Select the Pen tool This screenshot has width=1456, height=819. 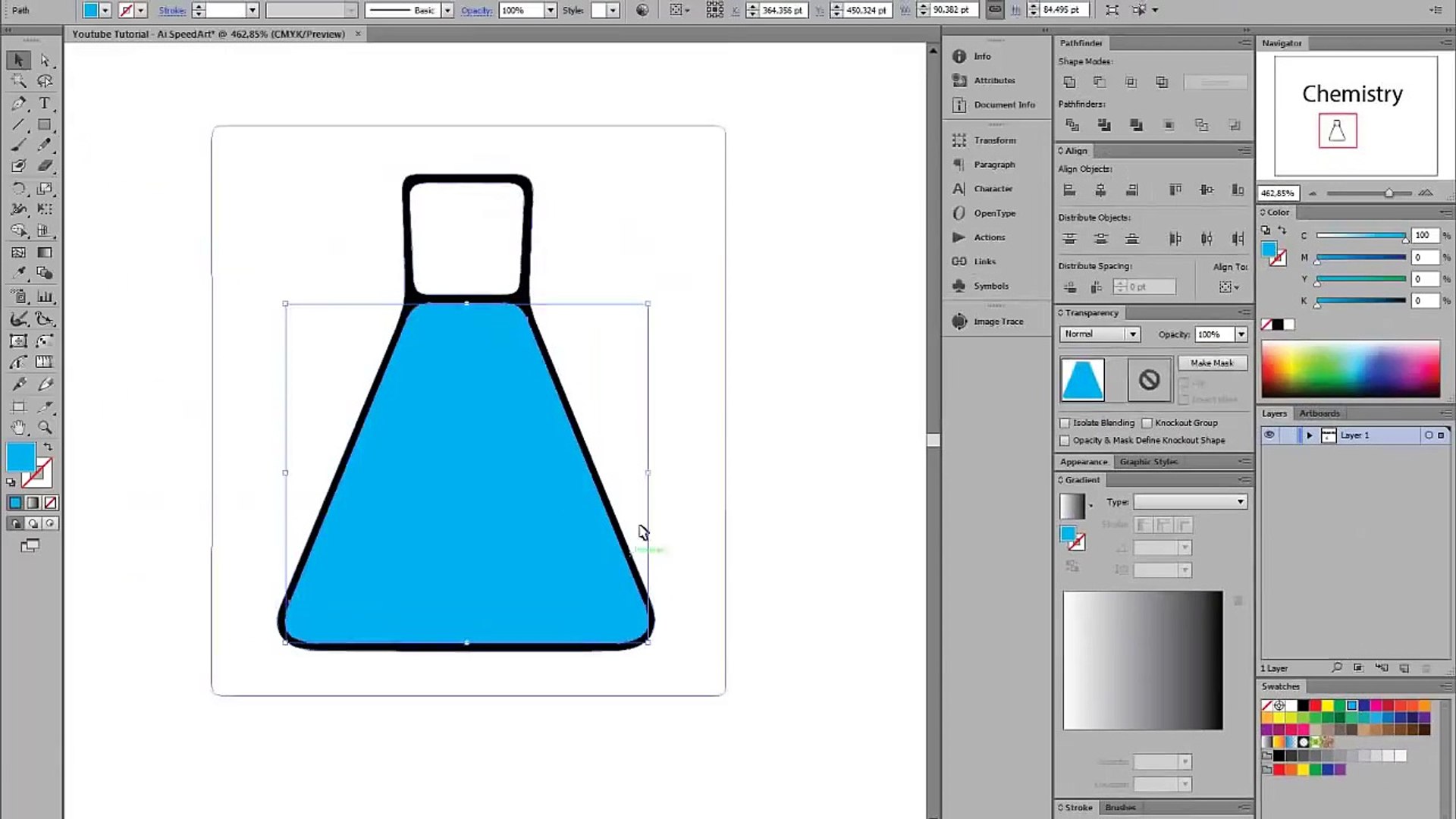point(19,103)
